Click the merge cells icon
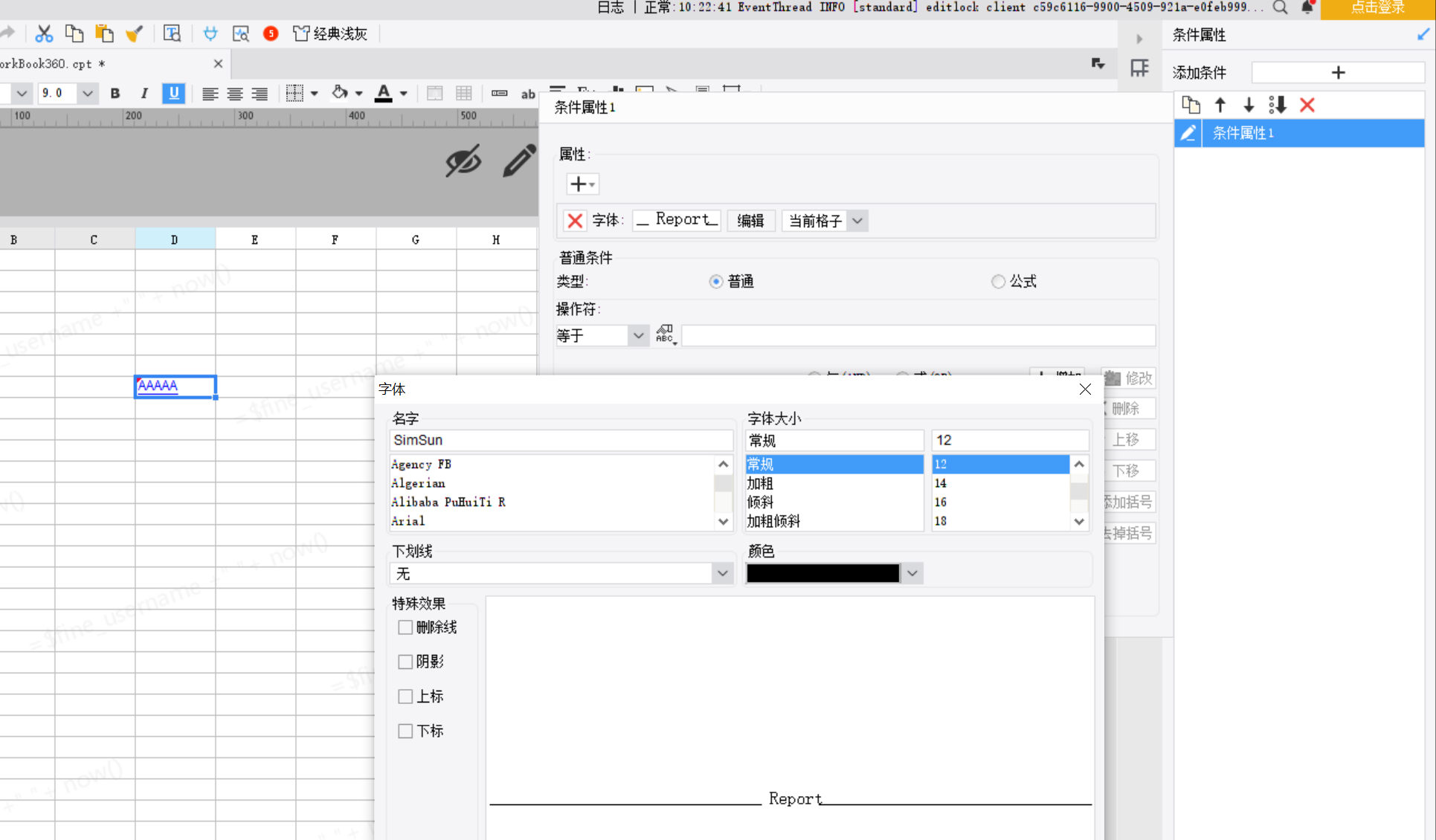This screenshot has height=840, width=1436. pyautogui.click(x=435, y=94)
